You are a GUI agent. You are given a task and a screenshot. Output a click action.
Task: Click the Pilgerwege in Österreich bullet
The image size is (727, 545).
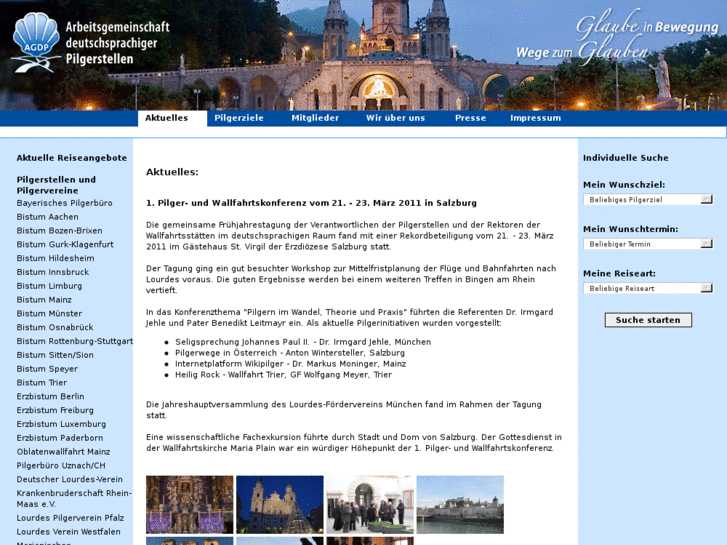290,353
